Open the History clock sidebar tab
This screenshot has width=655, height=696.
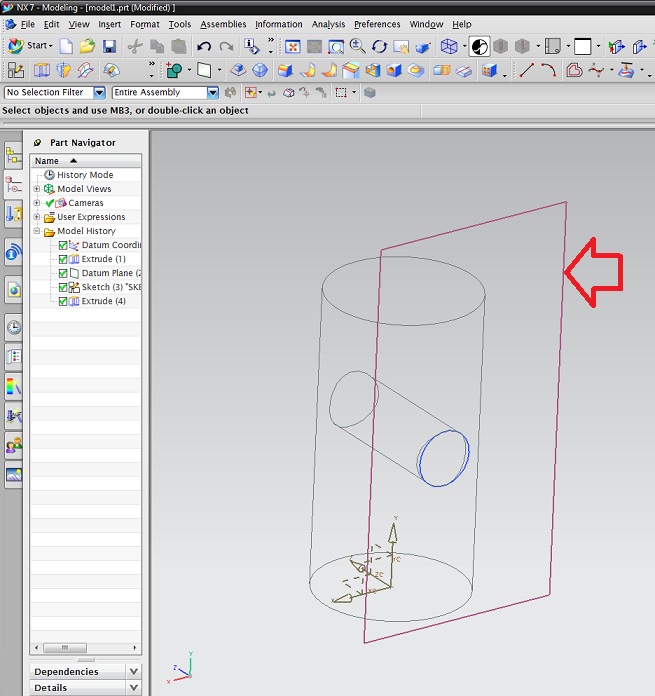click(14, 328)
